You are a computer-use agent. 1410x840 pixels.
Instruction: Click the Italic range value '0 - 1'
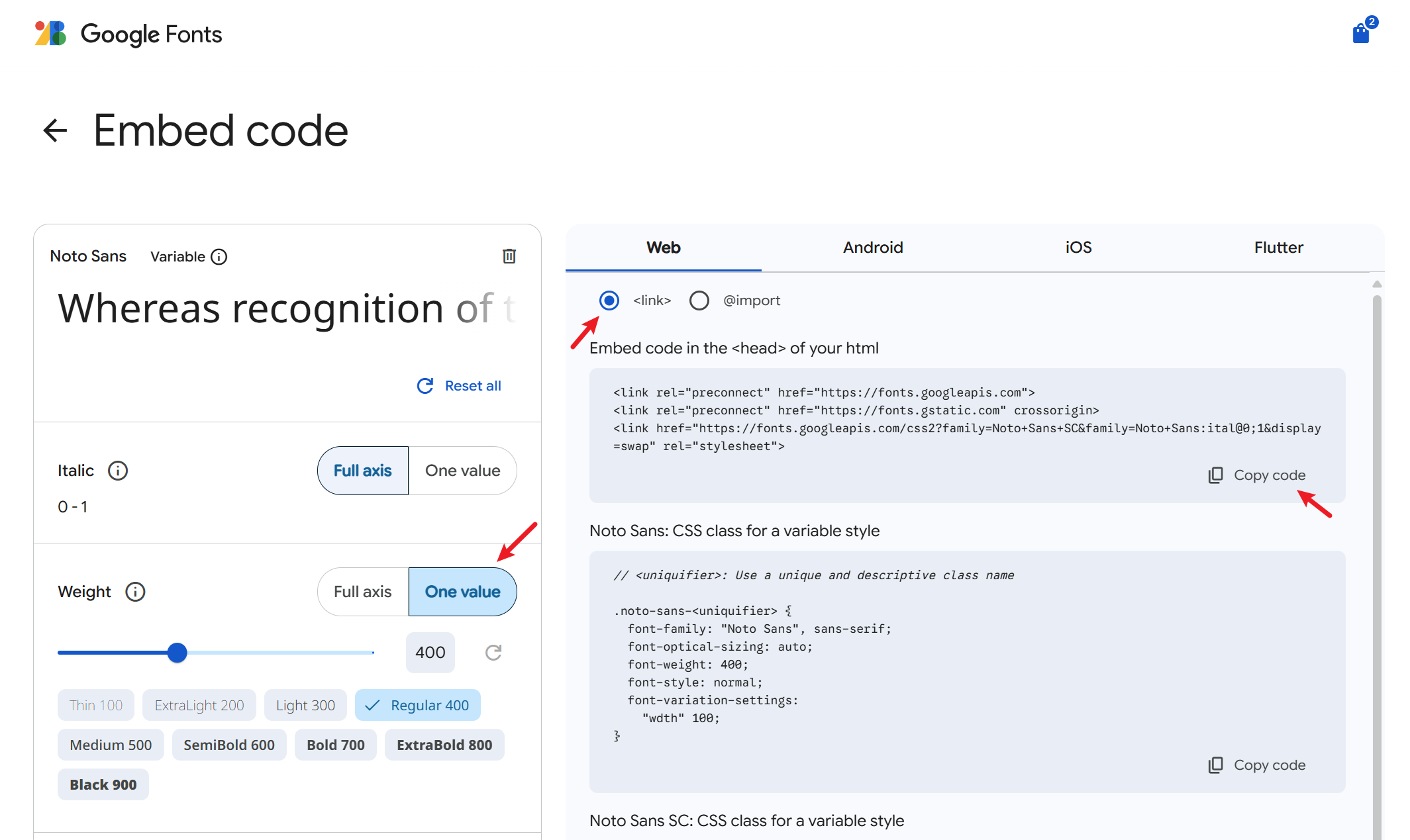coord(73,507)
